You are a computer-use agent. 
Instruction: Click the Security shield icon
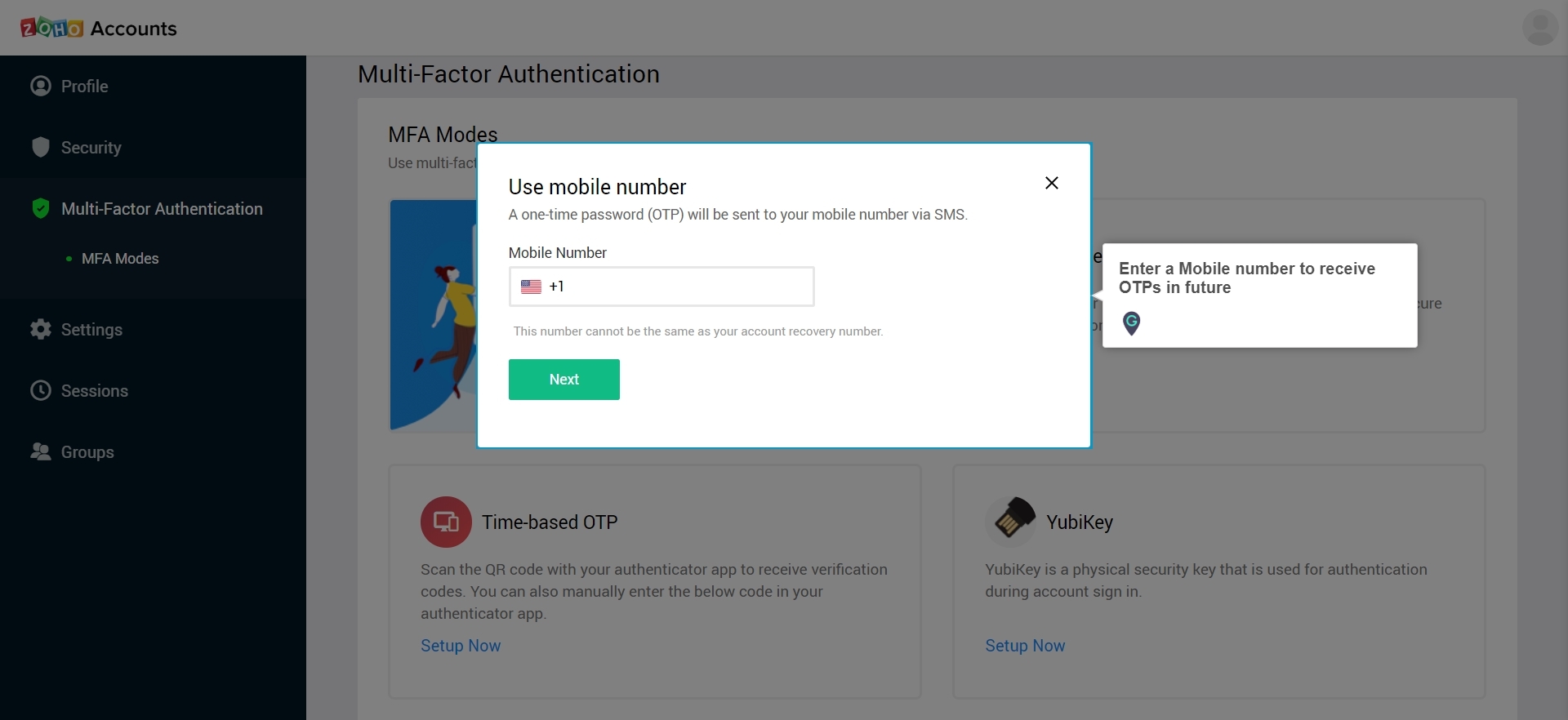[41, 147]
